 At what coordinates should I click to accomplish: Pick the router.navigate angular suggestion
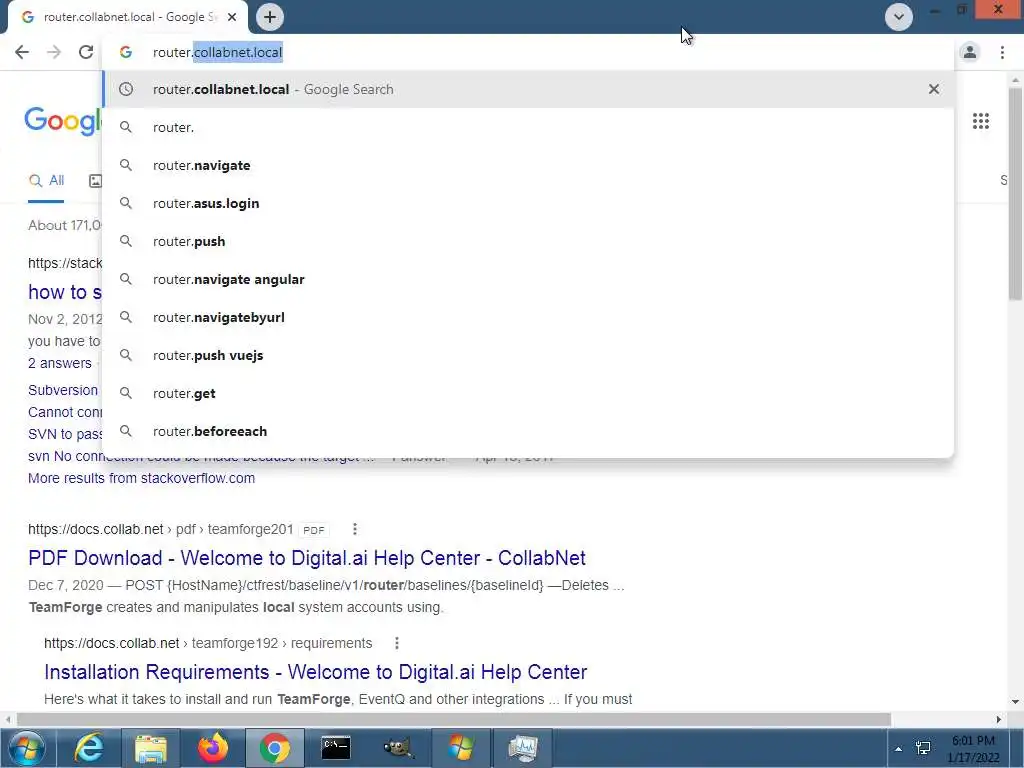tap(528, 279)
